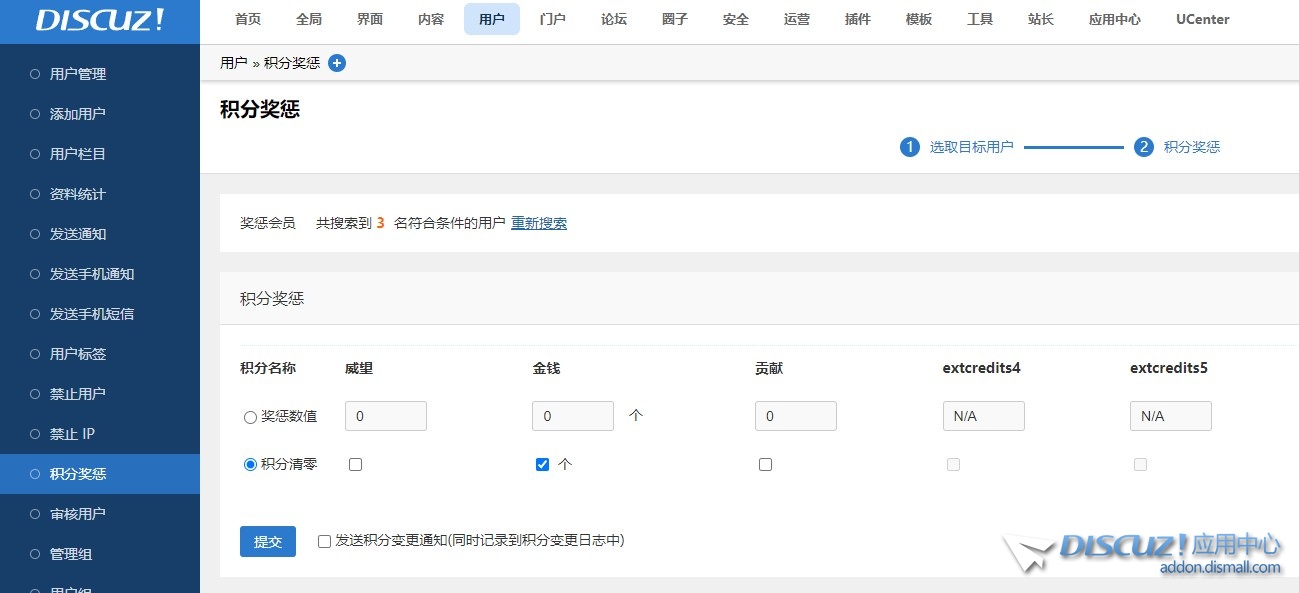This screenshot has width=1299, height=593.
Task: Click step 2 circle 积分奖惩
Action: (x=1143, y=147)
